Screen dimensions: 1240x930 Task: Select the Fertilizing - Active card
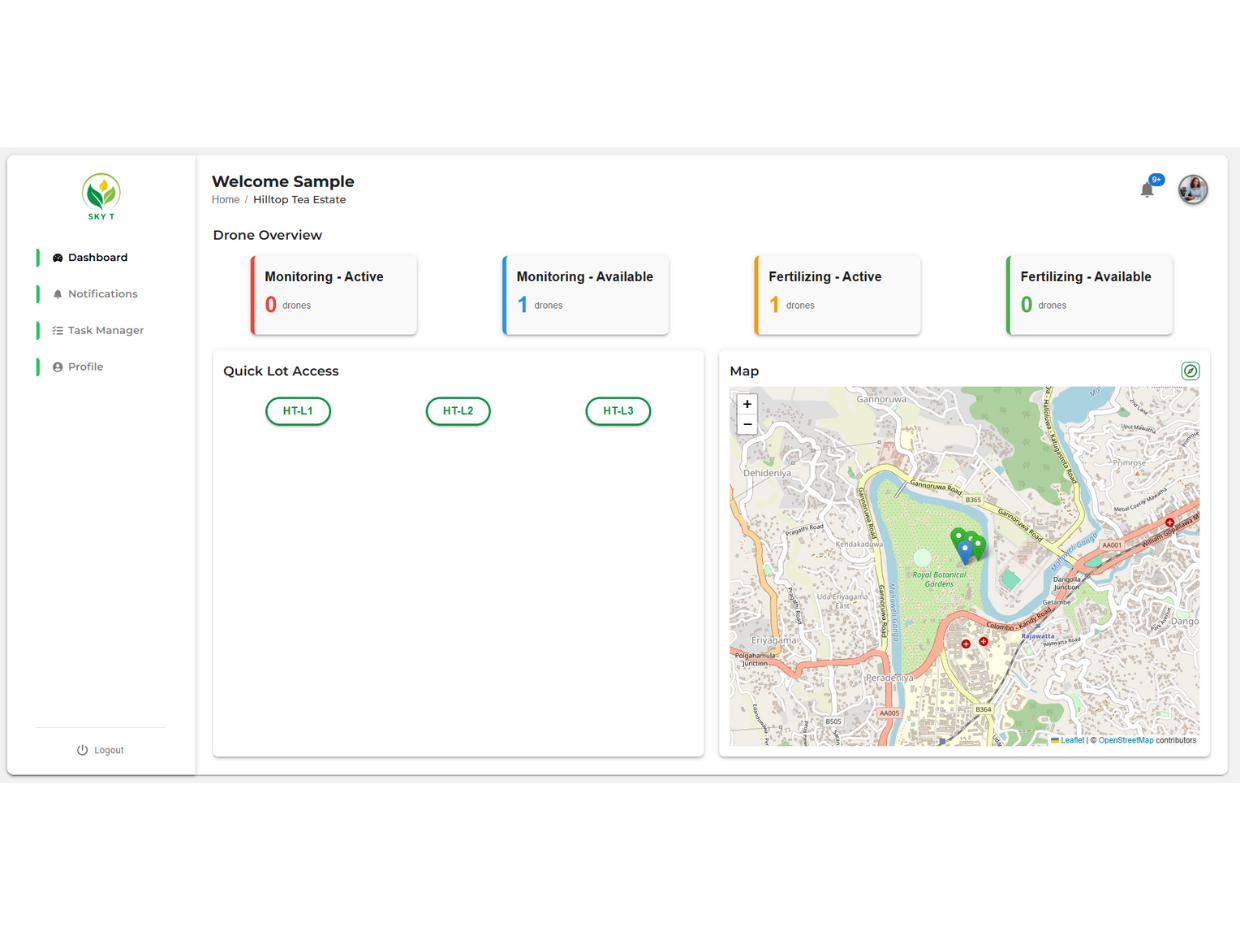click(x=837, y=295)
